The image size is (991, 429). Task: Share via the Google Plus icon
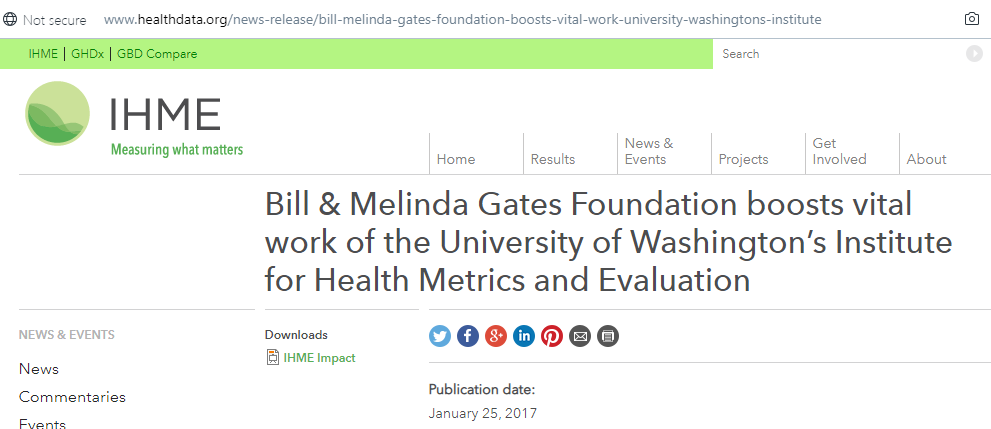click(x=496, y=336)
